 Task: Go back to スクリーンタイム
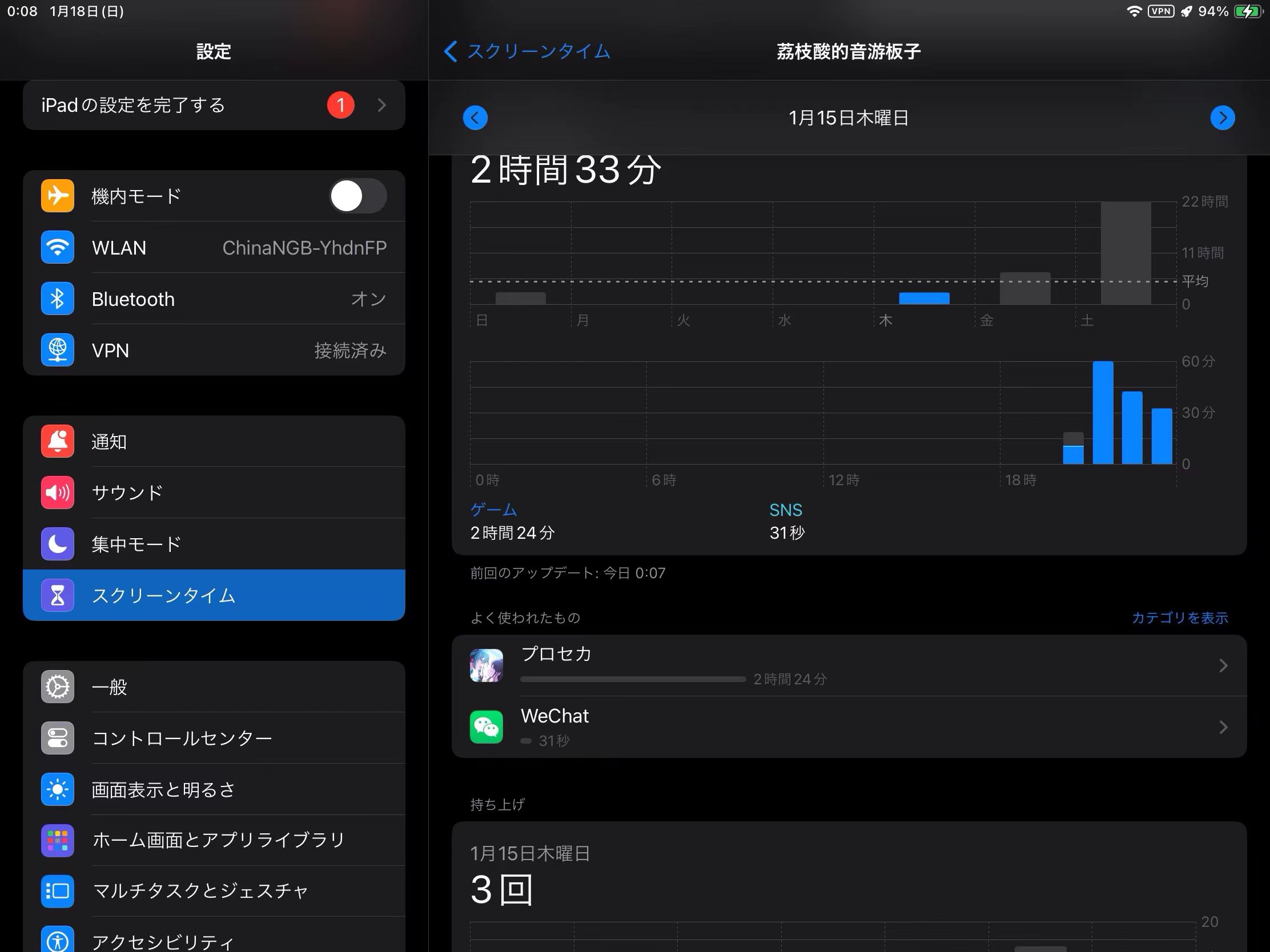tap(527, 51)
